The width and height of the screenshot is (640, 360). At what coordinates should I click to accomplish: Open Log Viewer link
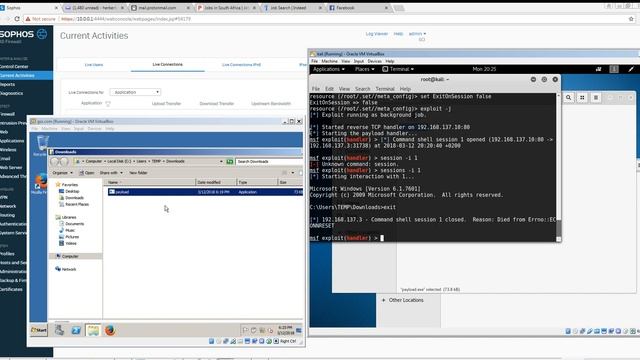376,33
